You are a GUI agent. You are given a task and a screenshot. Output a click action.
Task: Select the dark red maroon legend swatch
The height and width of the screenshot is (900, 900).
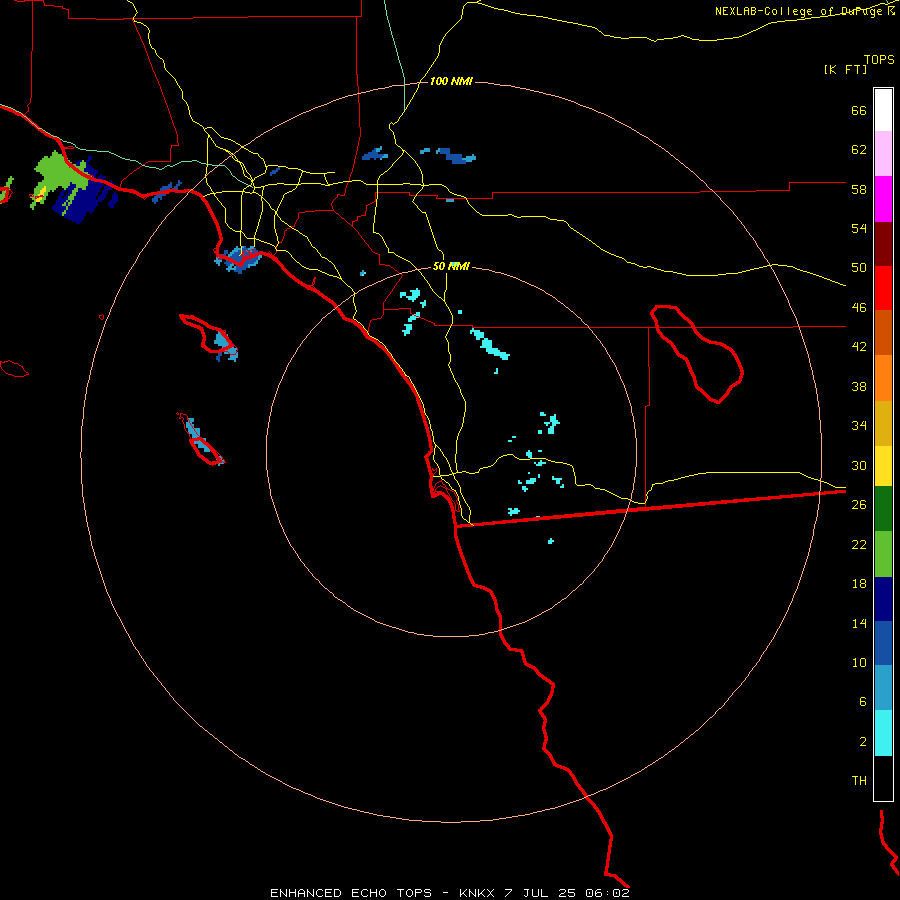[x=883, y=244]
